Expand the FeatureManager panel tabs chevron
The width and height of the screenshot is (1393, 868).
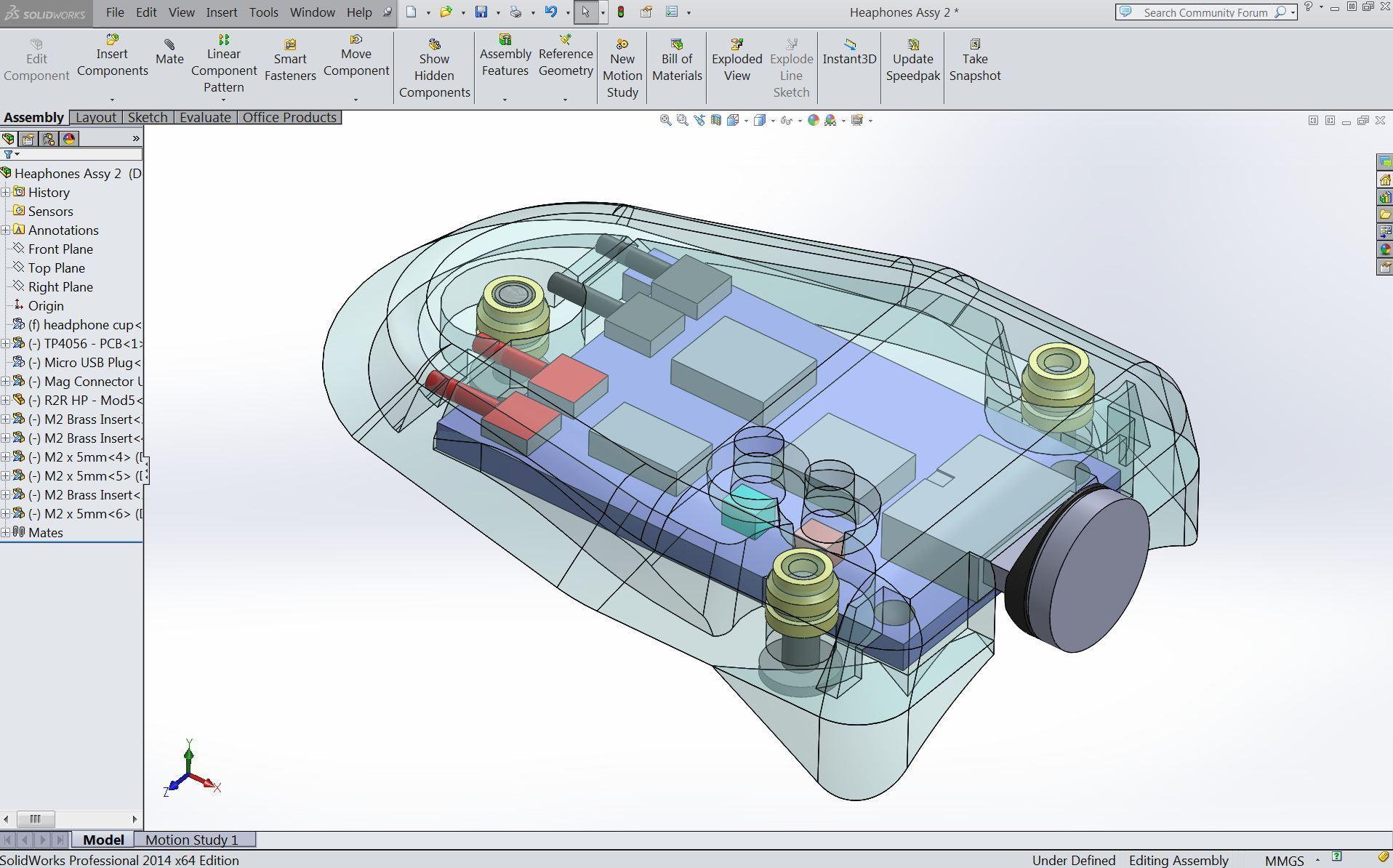[135, 138]
